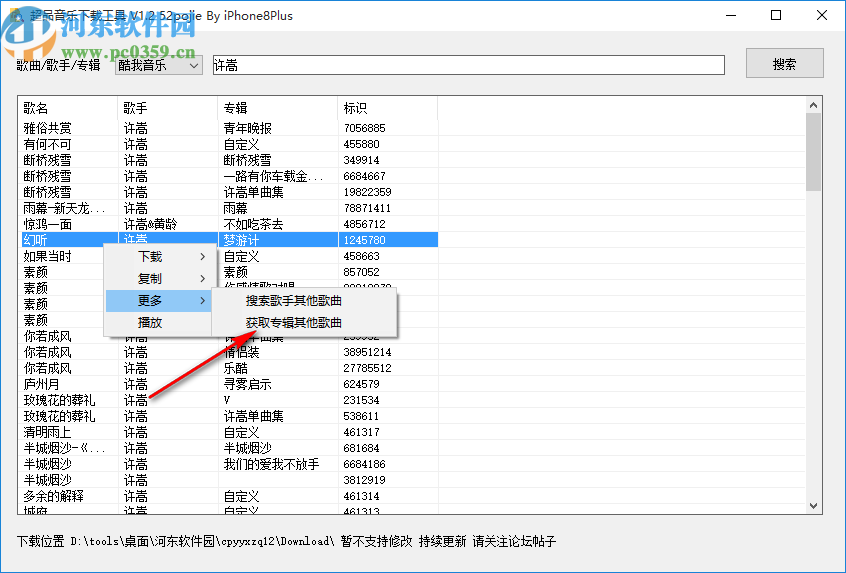Focus the search field containing 许嵩

pos(468,65)
